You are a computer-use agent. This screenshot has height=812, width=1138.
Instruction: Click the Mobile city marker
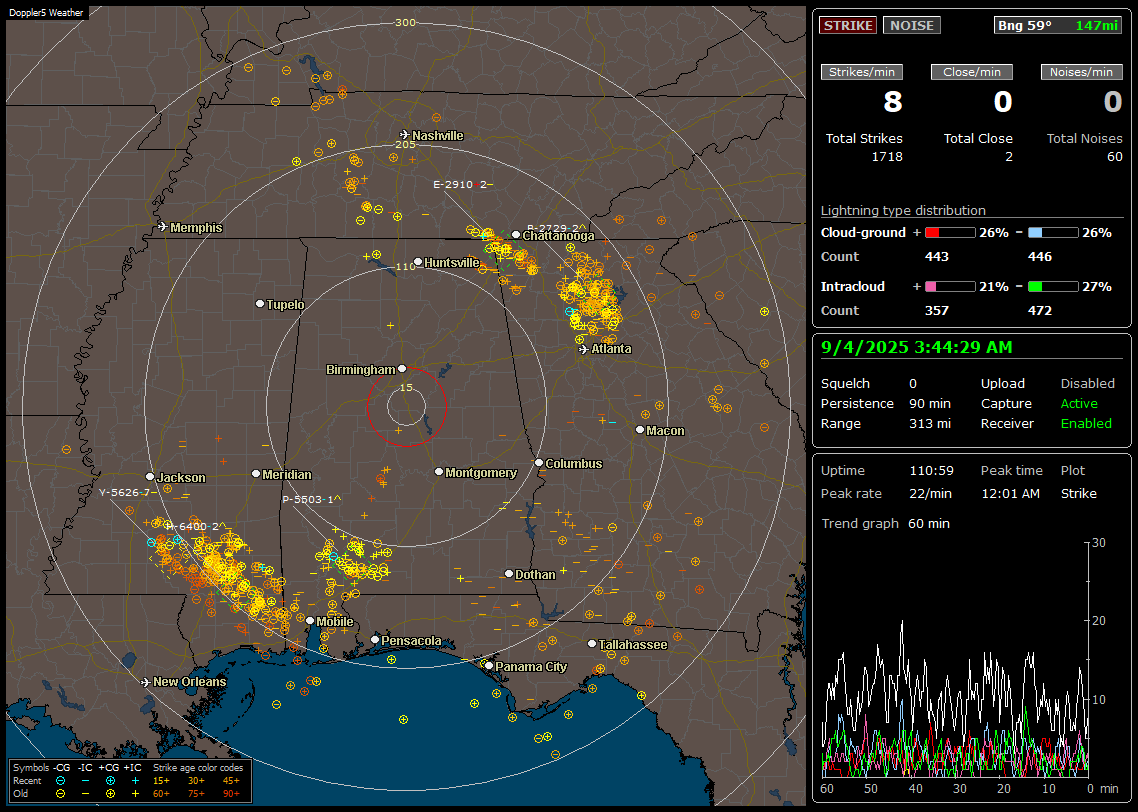tap(310, 620)
